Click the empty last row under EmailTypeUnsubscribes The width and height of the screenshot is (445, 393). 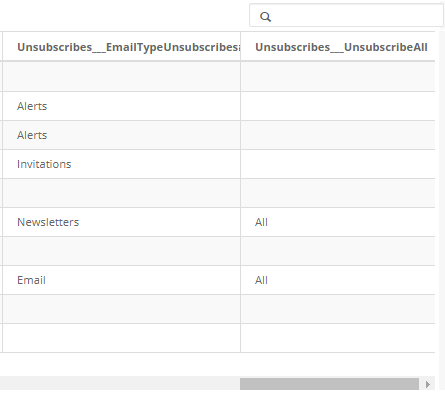click(x=121, y=338)
